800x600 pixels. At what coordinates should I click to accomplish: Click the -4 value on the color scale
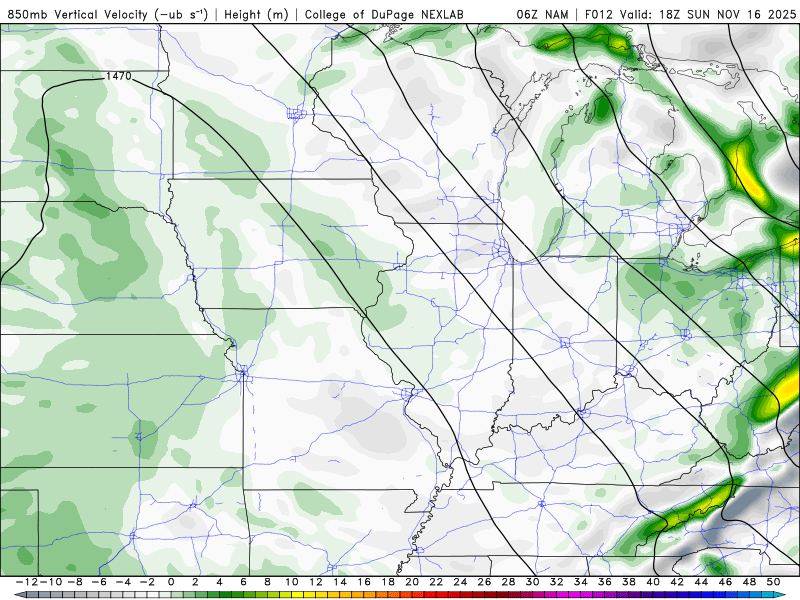122,582
